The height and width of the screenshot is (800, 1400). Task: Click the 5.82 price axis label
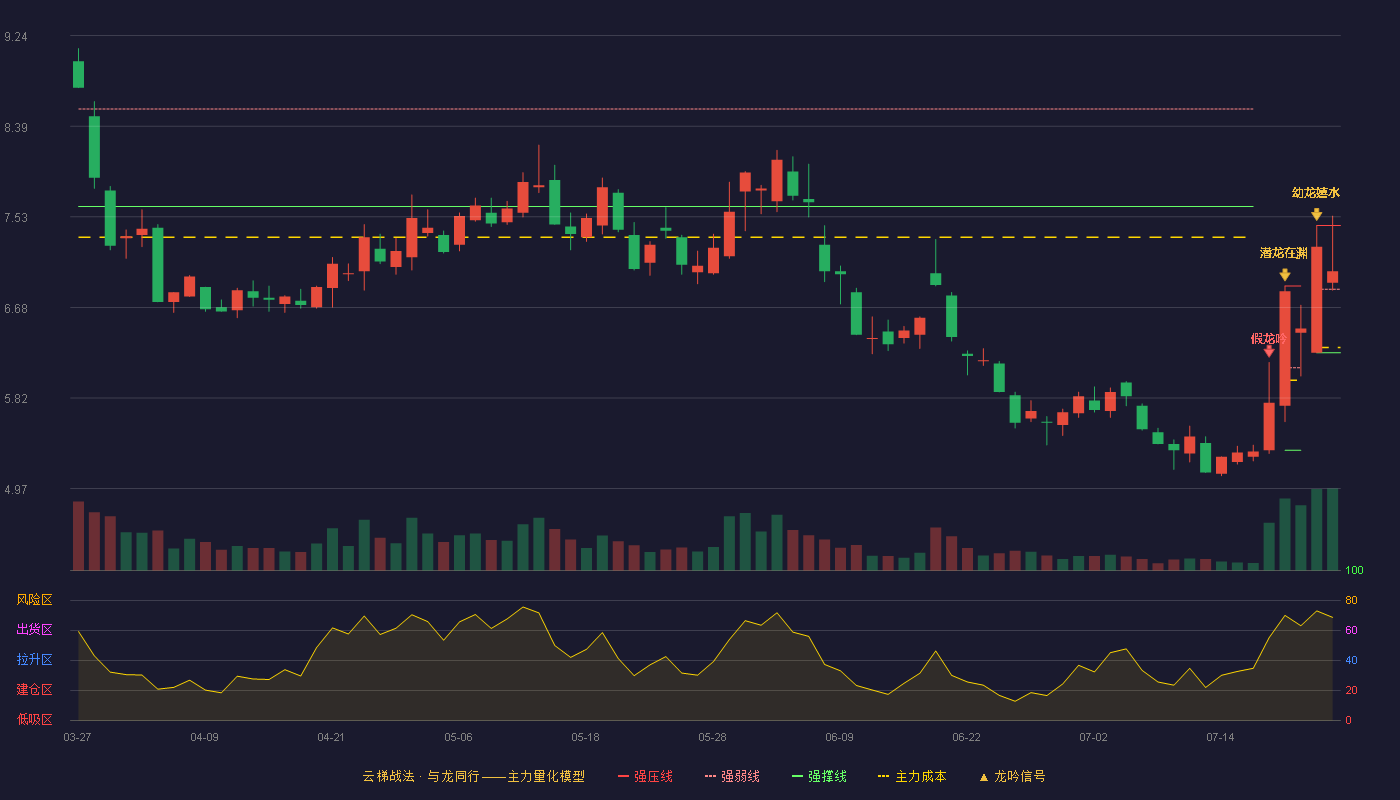click(x=16, y=399)
